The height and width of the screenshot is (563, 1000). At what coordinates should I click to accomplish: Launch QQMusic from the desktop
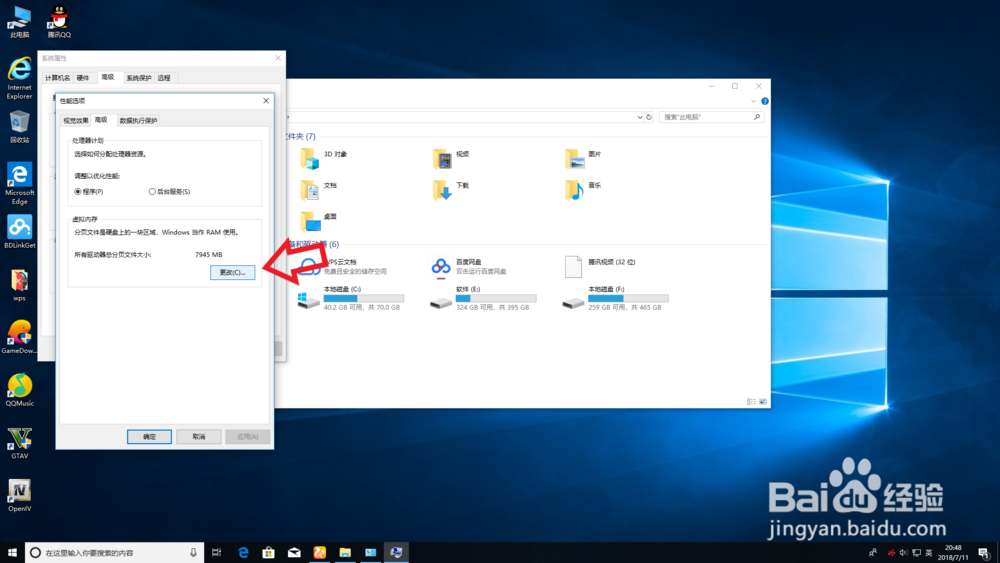coord(19,390)
